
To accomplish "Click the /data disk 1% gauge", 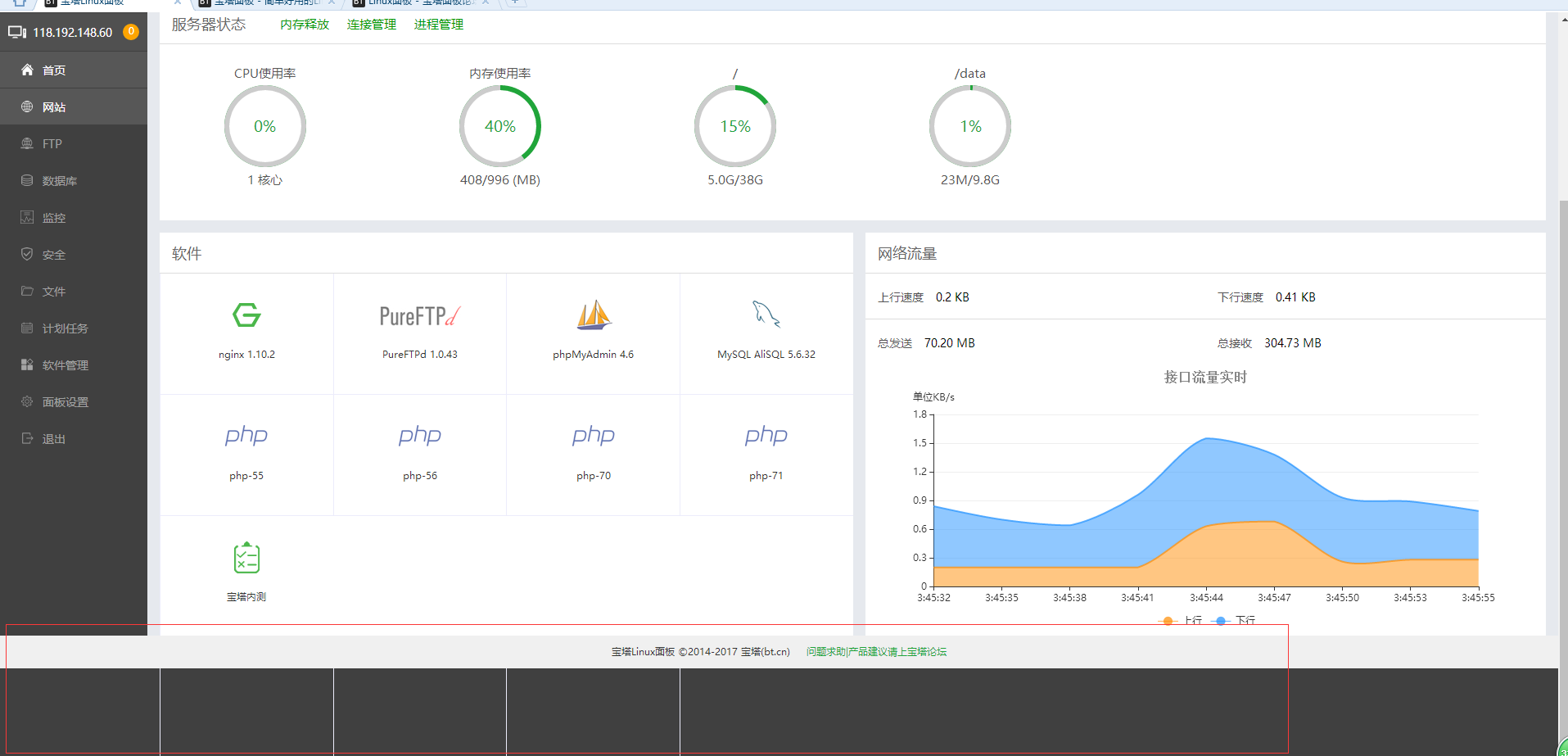I will pos(970,126).
